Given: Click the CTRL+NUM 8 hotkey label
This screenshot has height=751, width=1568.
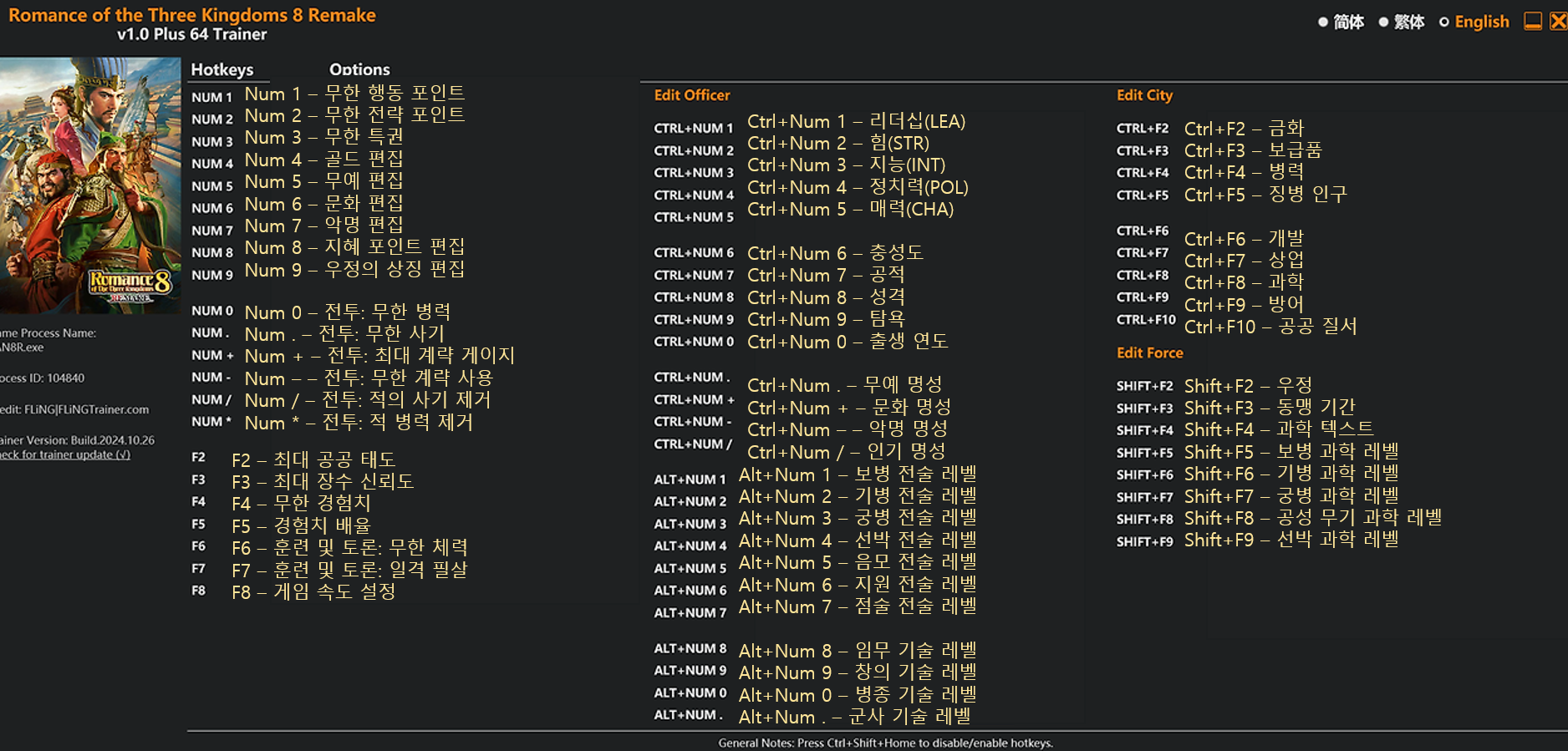Looking at the screenshot, I should click(x=694, y=297).
